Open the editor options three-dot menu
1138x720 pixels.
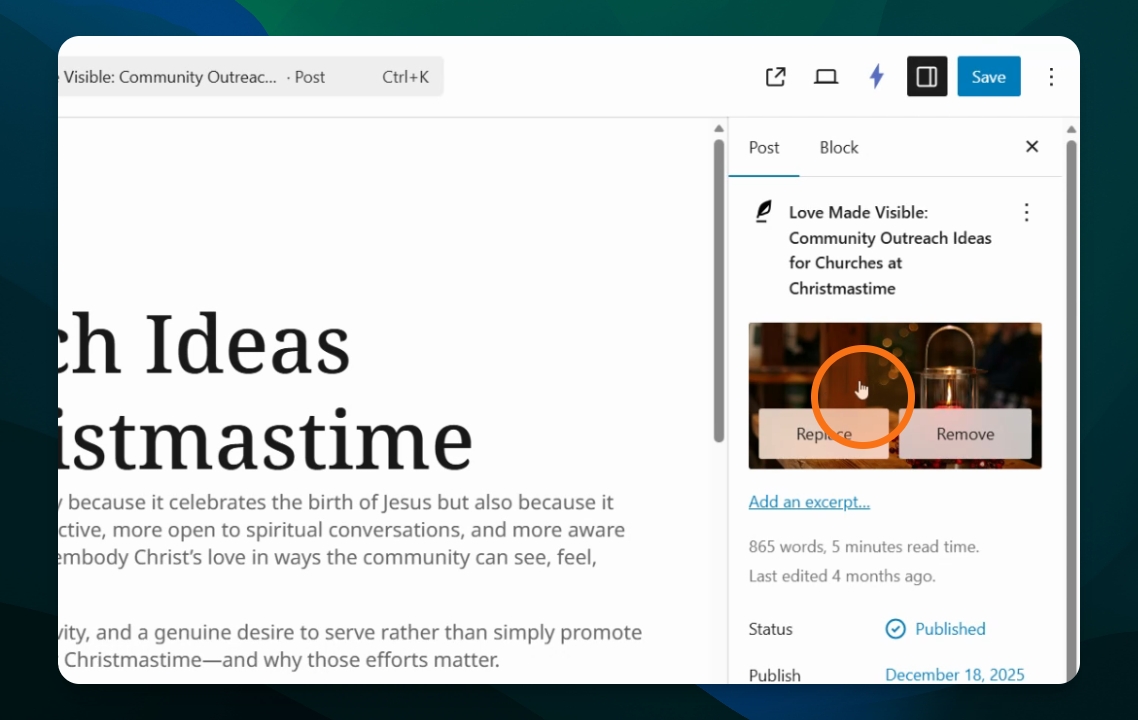1051,76
